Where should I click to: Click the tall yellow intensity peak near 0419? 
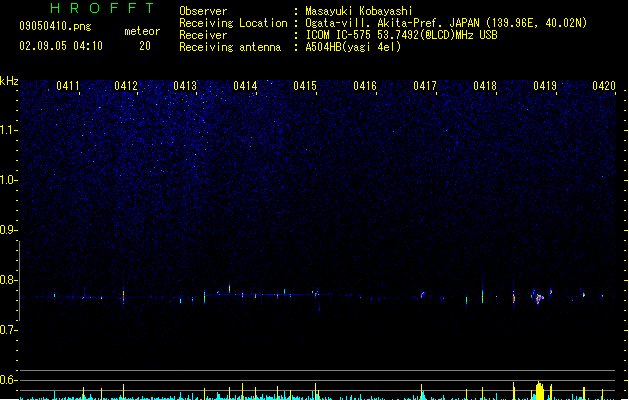click(540, 390)
